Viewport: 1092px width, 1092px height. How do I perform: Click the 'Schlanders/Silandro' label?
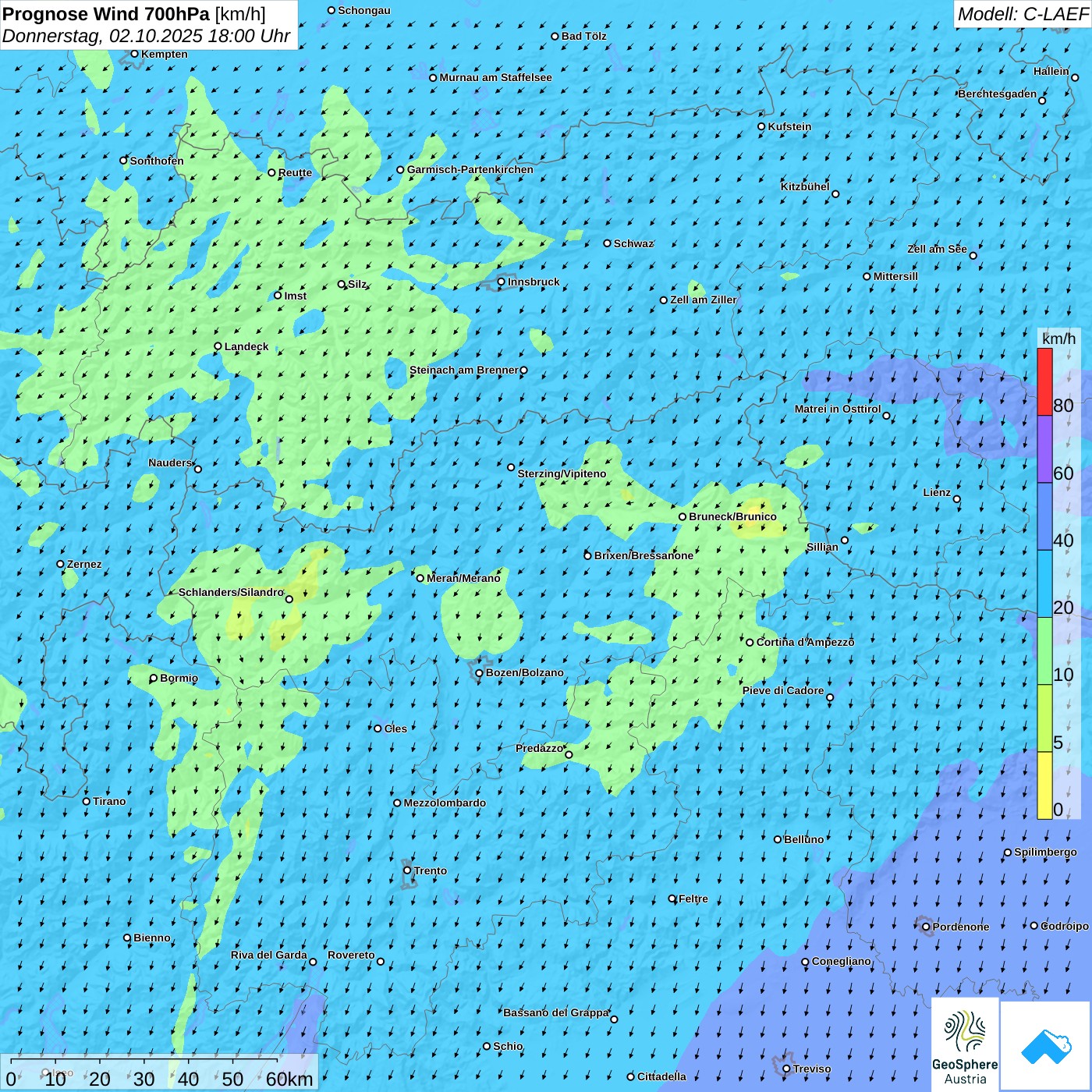coord(231,592)
